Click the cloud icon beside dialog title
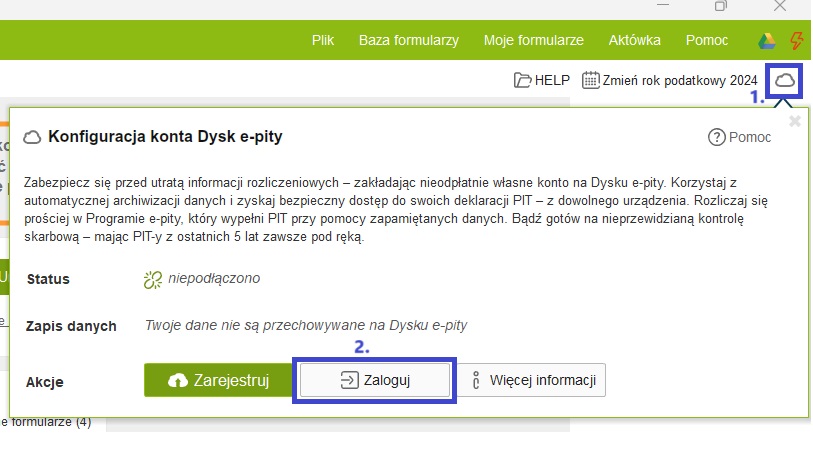The height and width of the screenshot is (457, 813). coord(32,137)
